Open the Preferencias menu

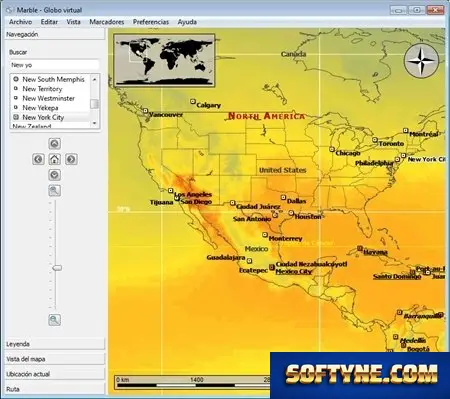coord(151,22)
